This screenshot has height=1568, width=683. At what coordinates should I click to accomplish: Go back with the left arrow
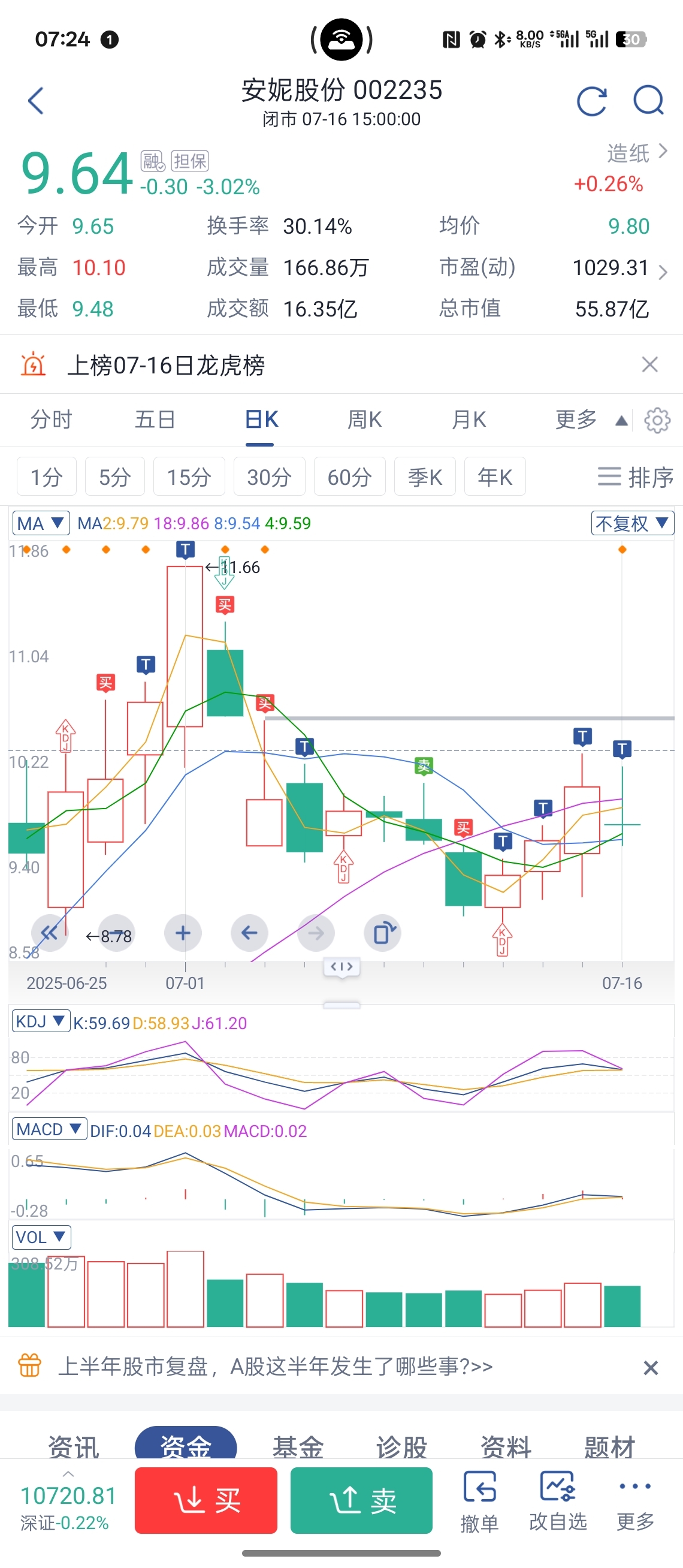36,101
